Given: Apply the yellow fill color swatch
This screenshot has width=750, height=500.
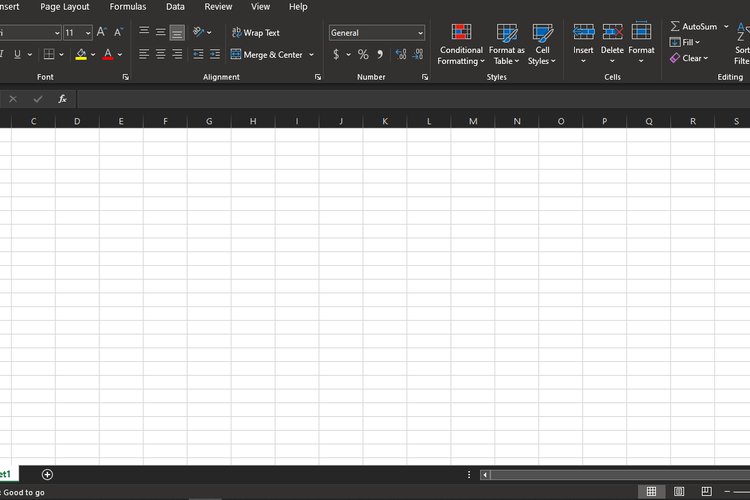Looking at the screenshot, I should coord(81,54).
